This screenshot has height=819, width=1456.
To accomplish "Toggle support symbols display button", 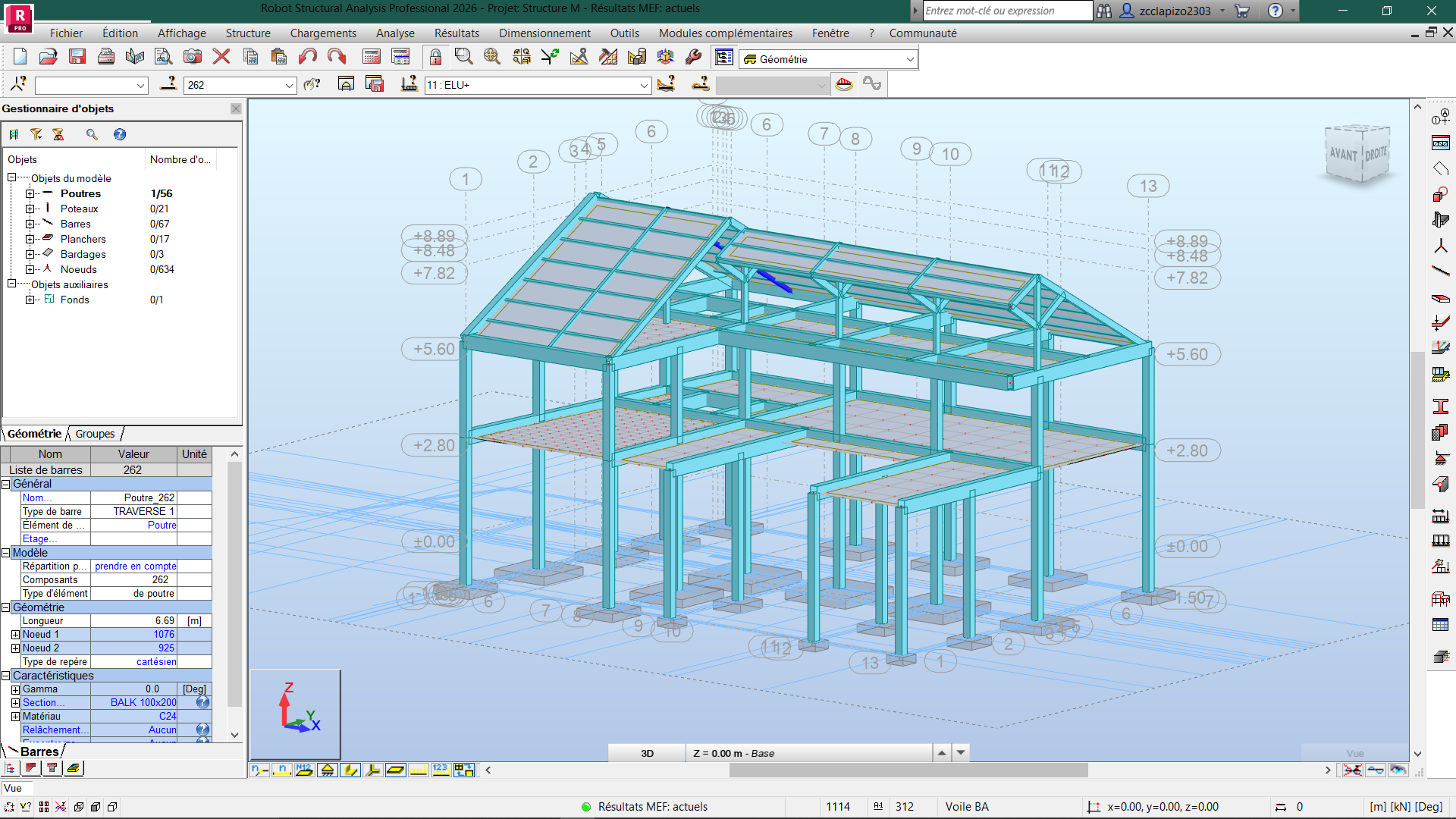I will click(328, 770).
